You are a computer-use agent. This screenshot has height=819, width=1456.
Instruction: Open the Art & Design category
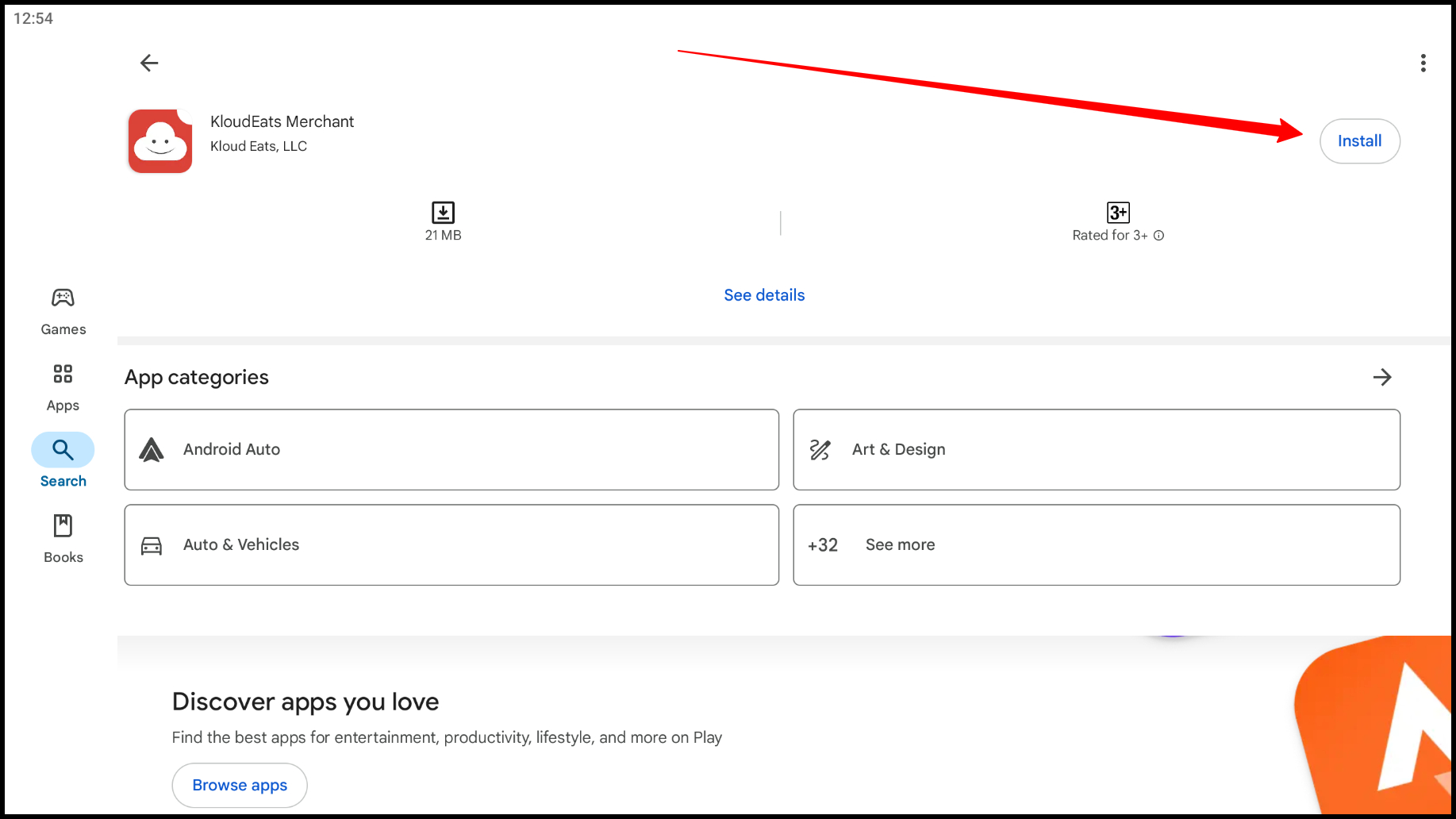[1096, 449]
